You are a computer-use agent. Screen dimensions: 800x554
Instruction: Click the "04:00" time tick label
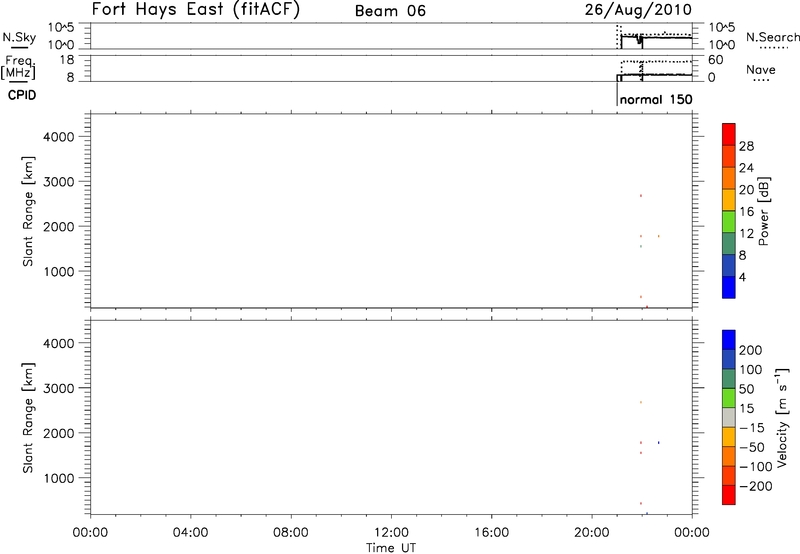190,533
